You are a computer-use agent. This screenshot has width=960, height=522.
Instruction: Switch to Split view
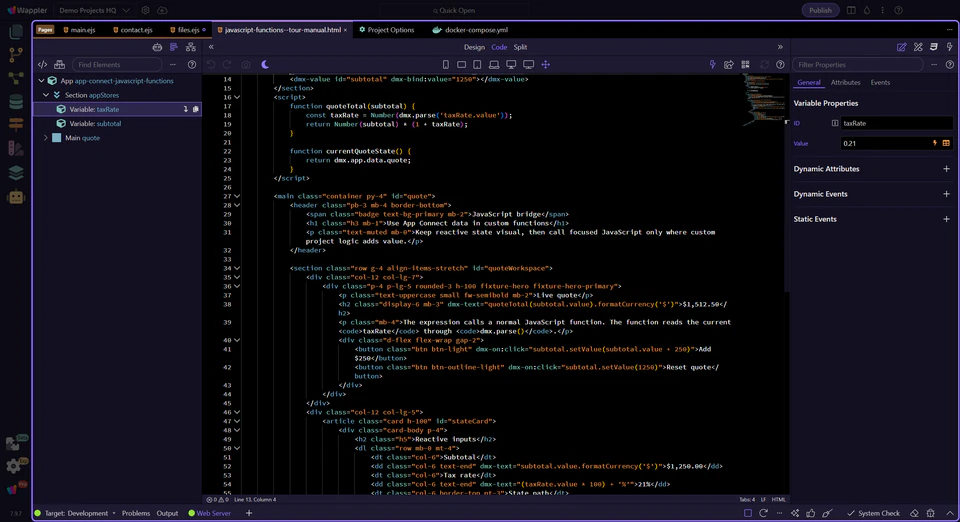520,47
